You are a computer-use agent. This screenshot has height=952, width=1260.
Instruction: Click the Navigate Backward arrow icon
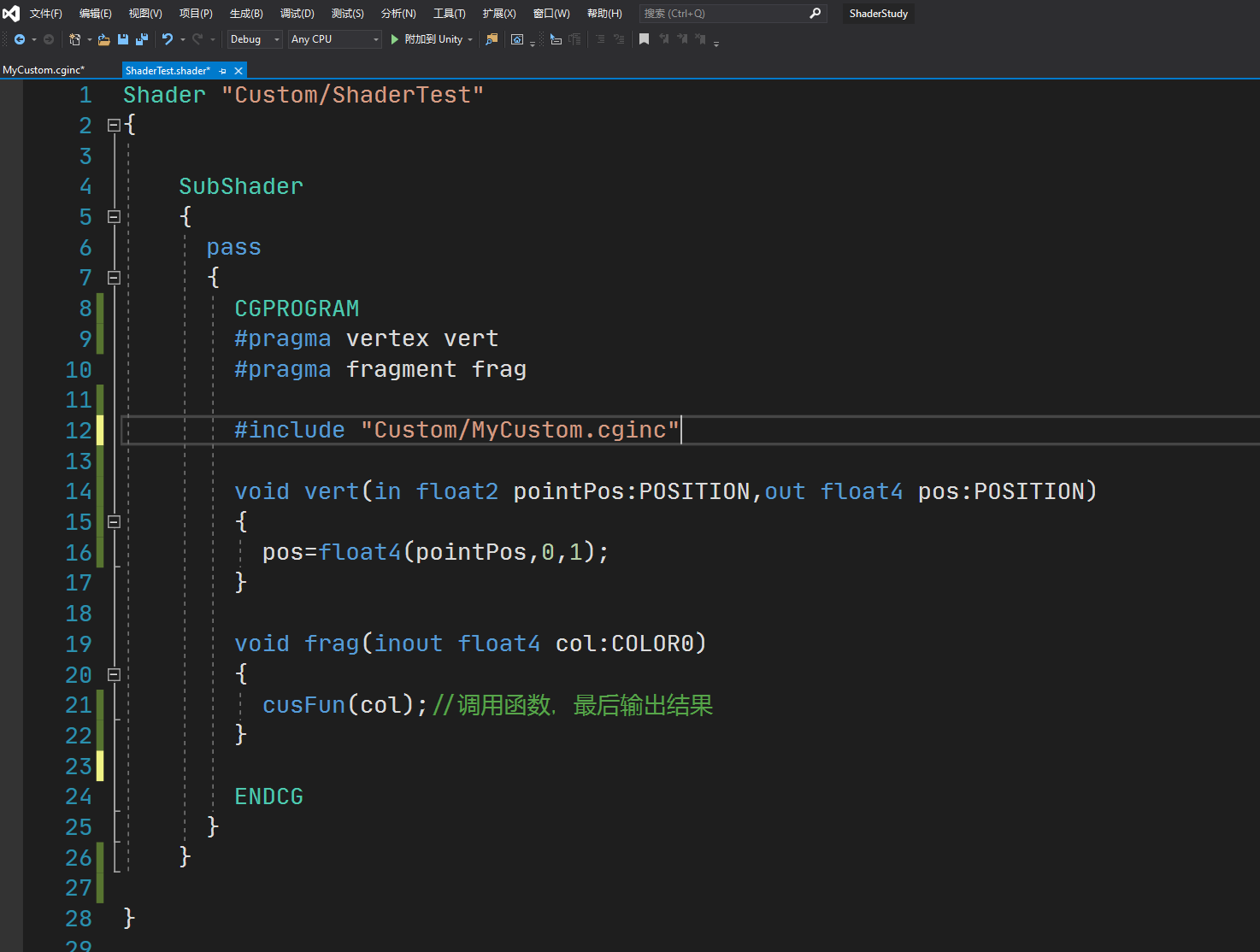(19, 39)
